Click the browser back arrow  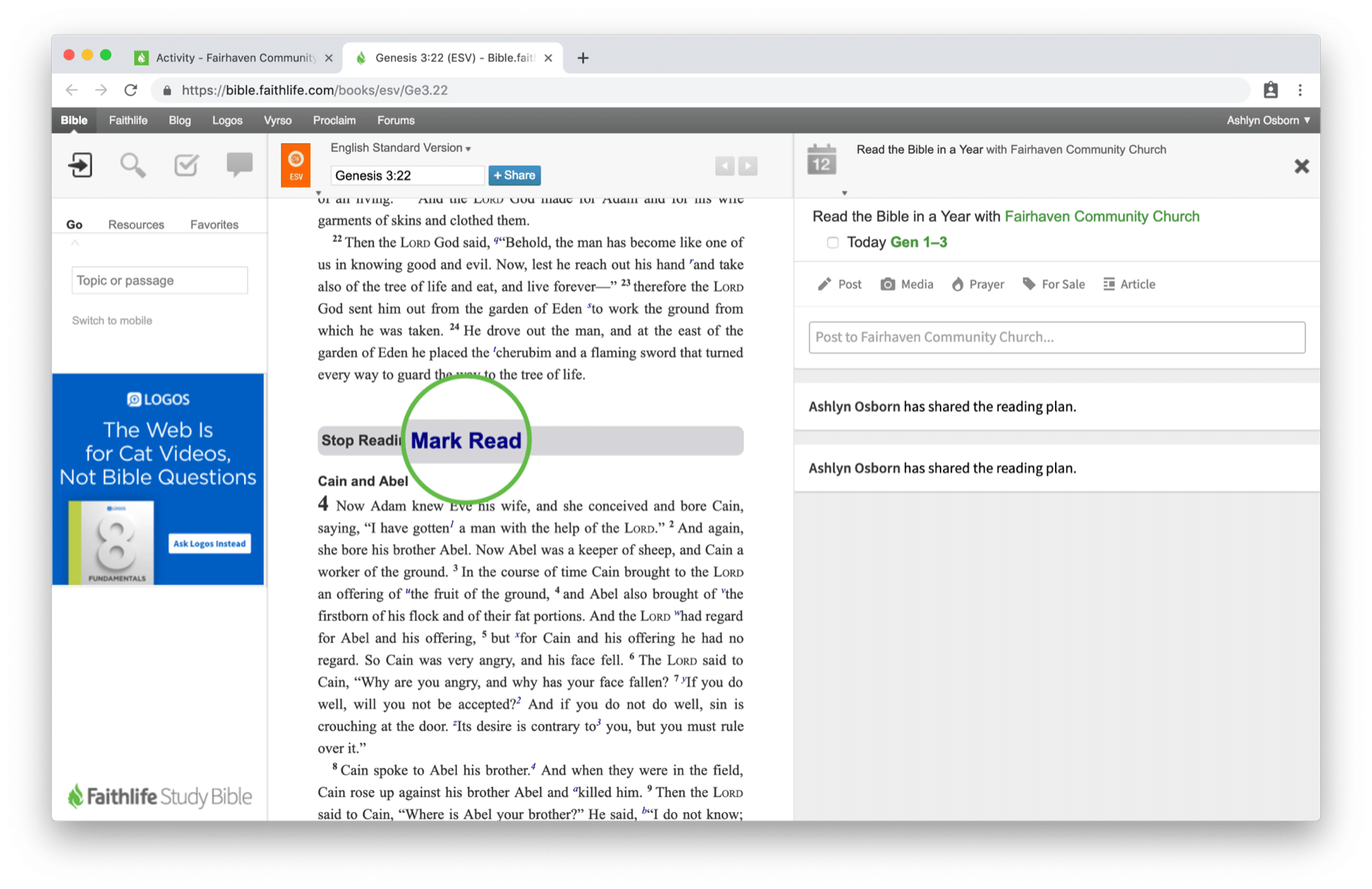click(x=72, y=90)
